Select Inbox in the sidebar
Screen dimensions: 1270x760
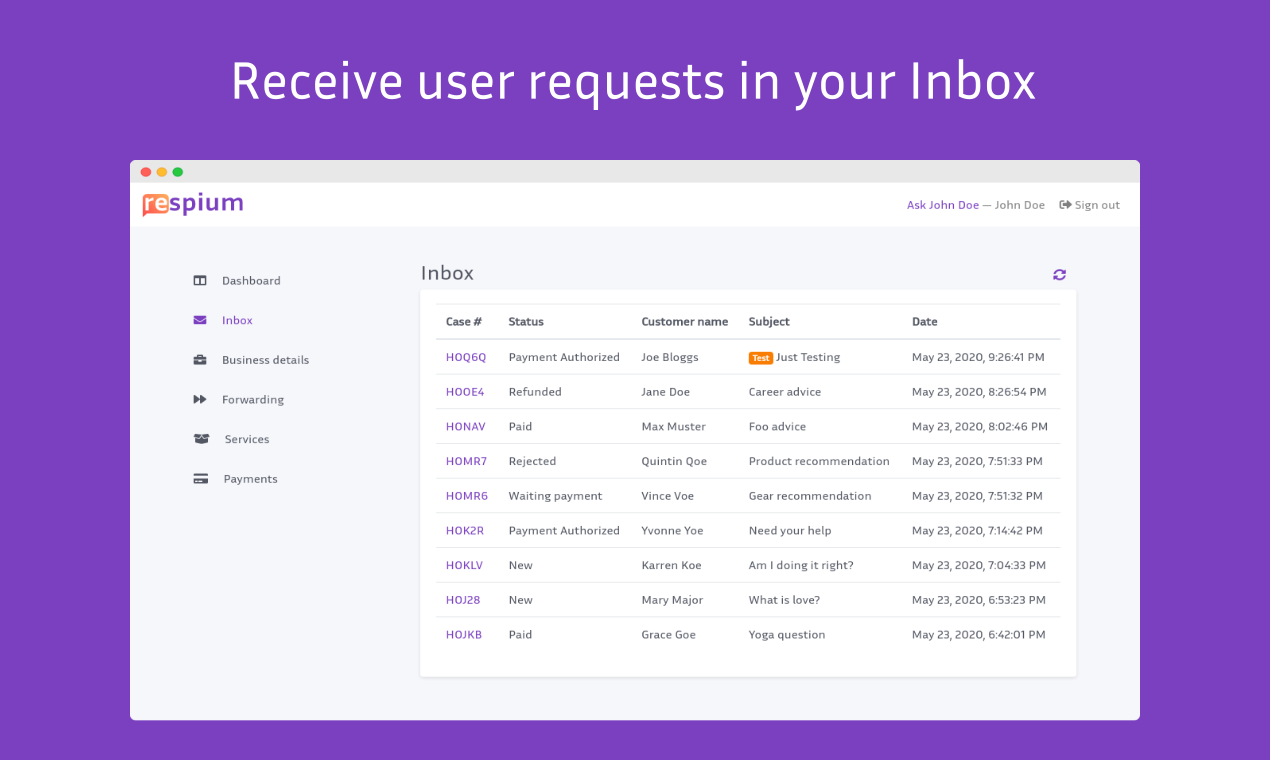[237, 320]
